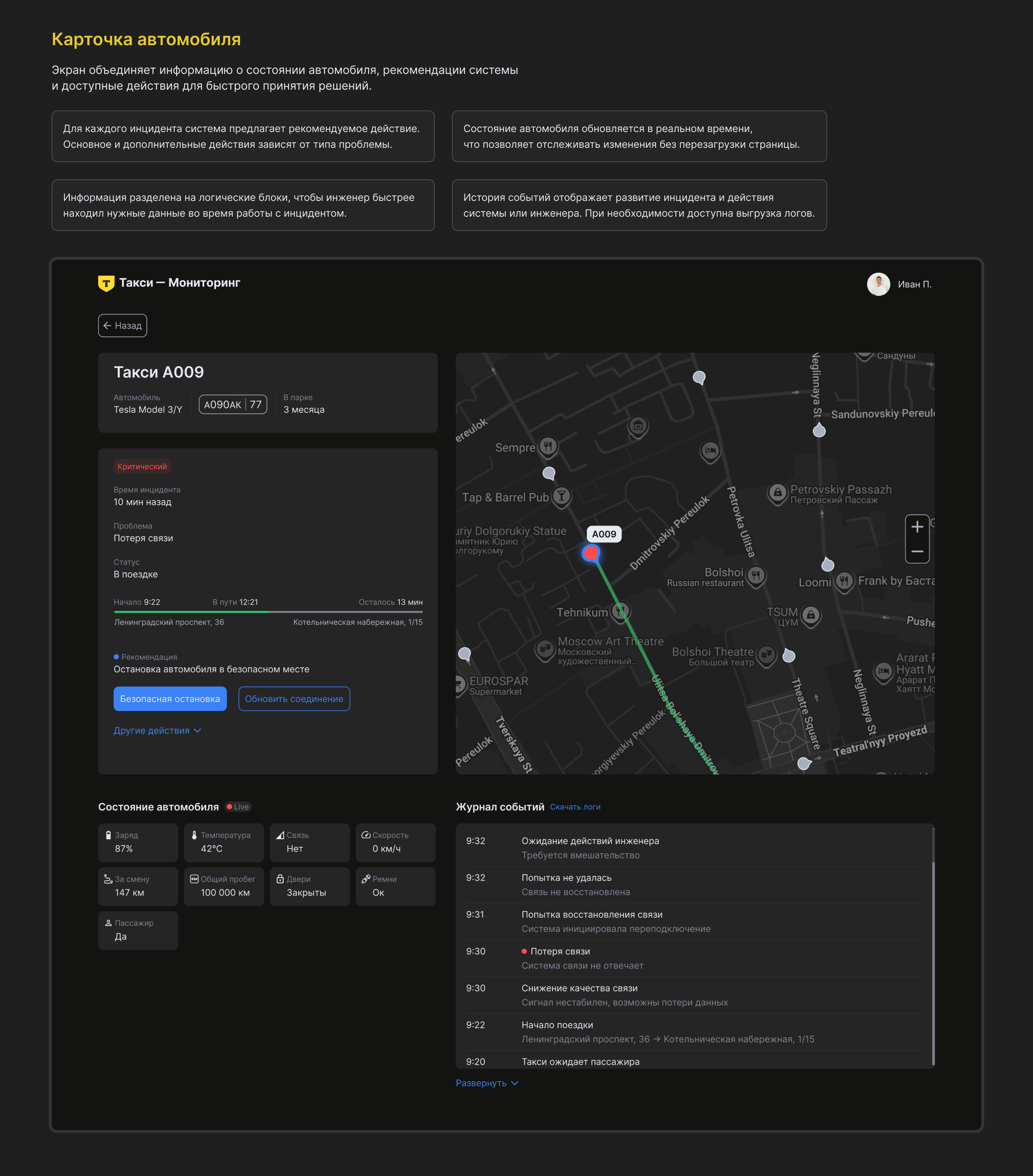This screenshot has width=1033, height=1176.
Task: Download logs via Скачать логи link
Action: [x=575, y=806]
